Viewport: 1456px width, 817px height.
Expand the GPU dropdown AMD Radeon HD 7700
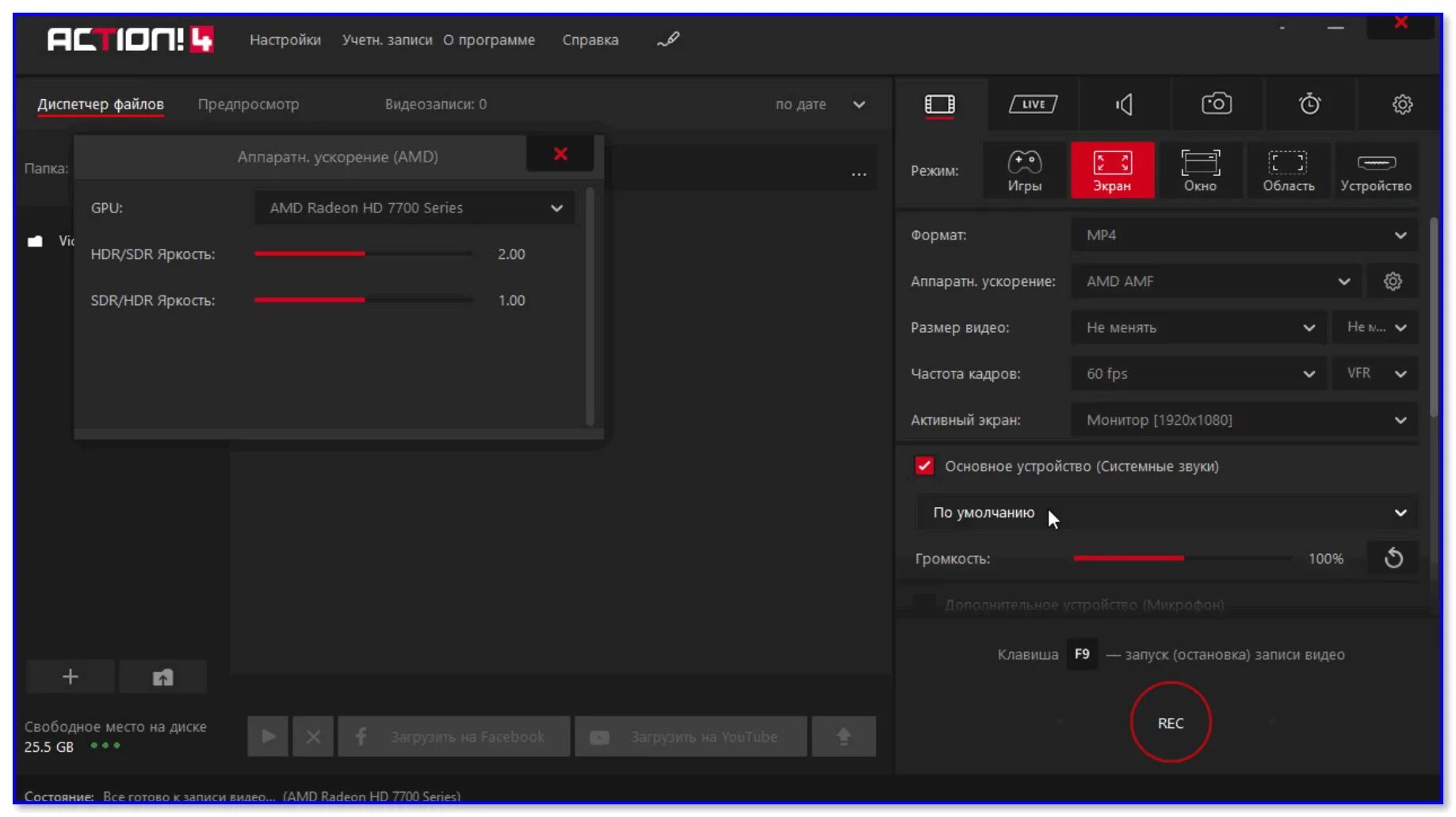[x=415, y=208]
